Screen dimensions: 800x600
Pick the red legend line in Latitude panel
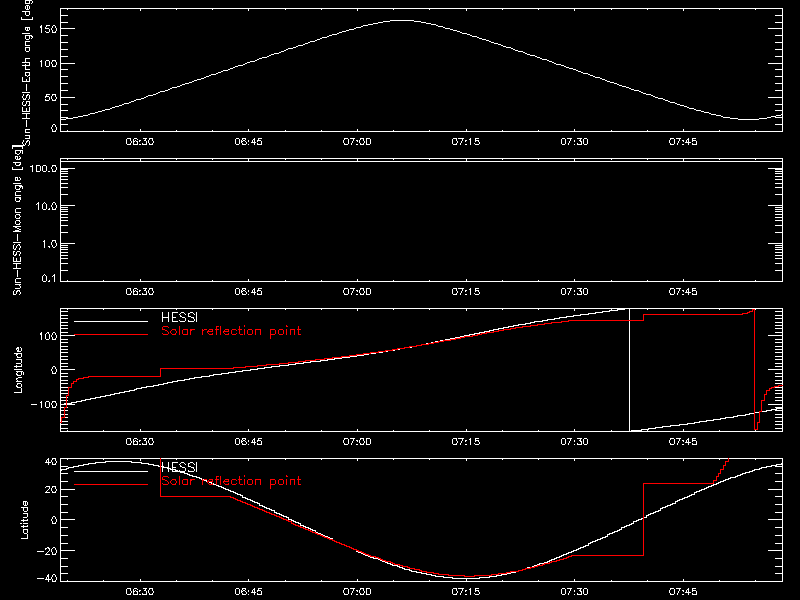tap(111, 485)
